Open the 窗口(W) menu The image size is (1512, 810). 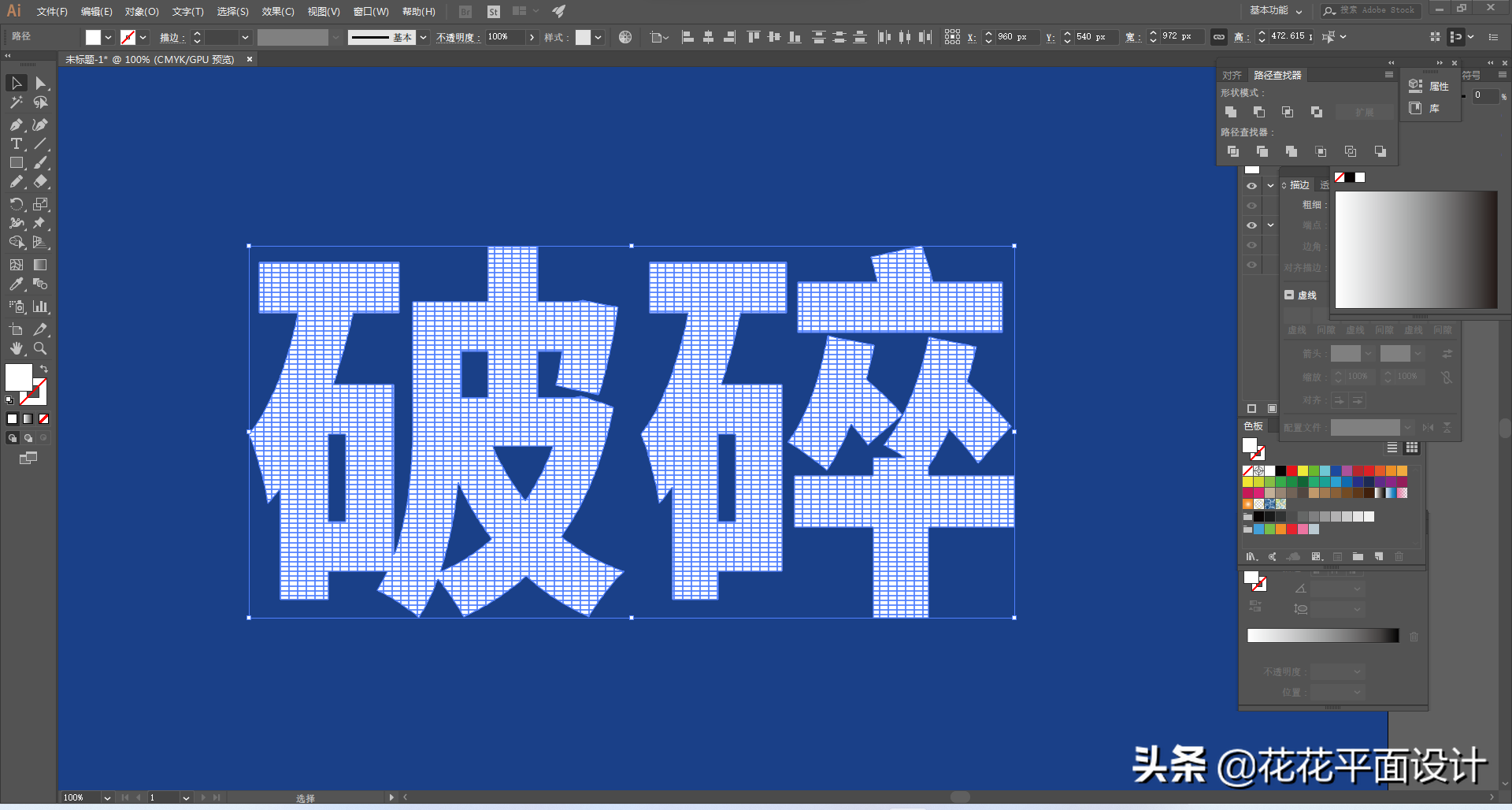[x=371, y=12]
